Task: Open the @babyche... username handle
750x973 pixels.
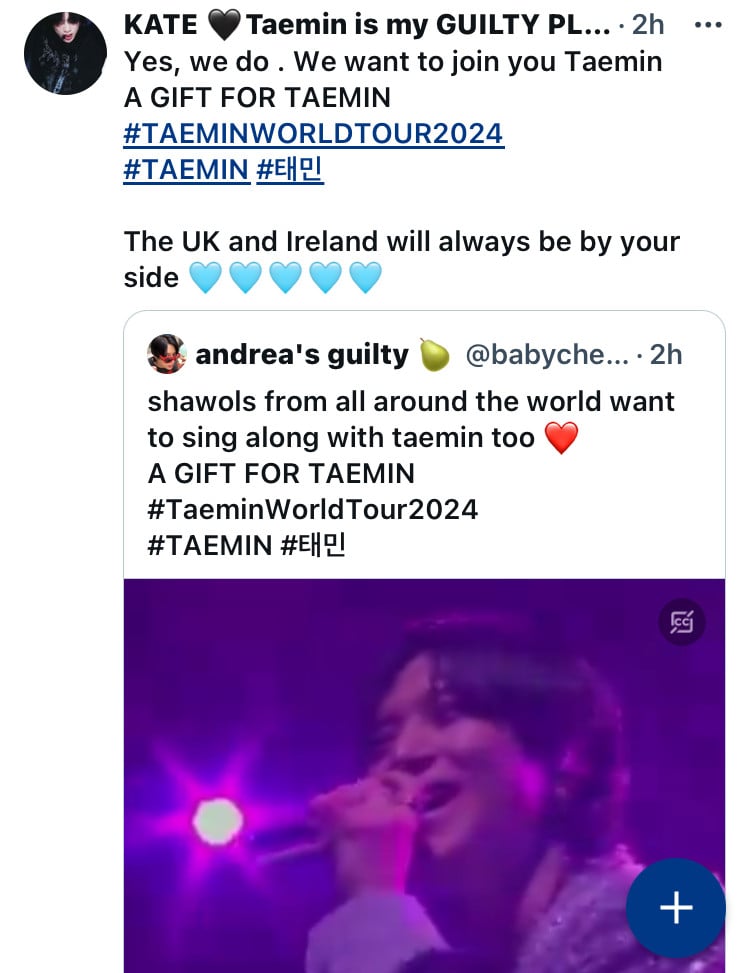Action: click(547, 354)
